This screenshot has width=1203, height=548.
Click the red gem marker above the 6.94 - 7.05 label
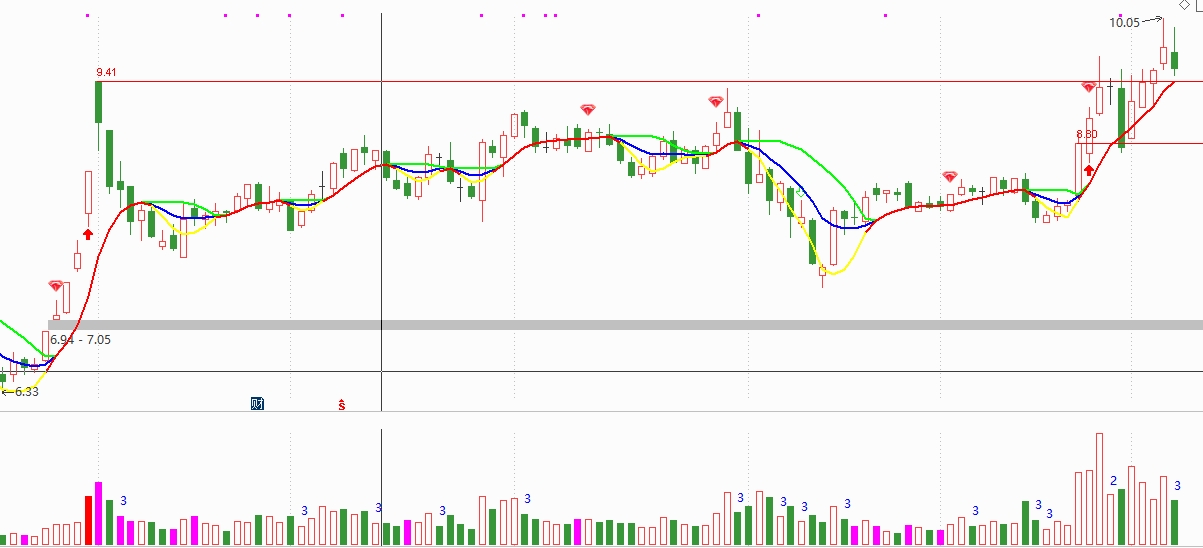[56, 286]
